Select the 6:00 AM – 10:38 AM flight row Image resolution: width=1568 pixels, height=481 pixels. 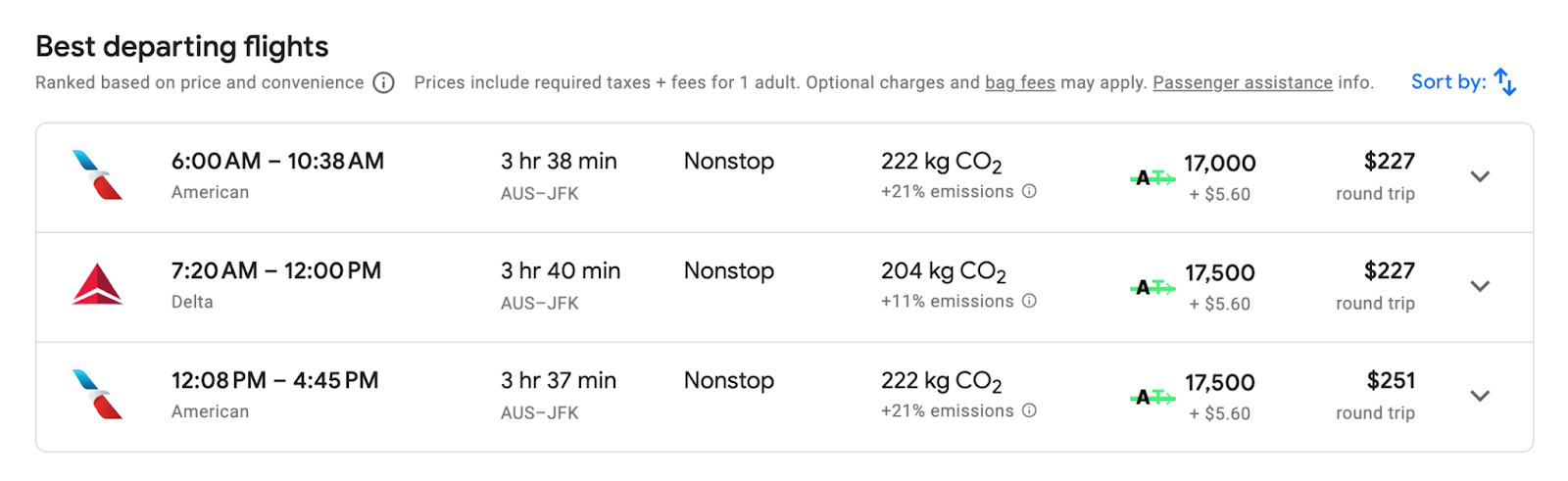(784, 177)
